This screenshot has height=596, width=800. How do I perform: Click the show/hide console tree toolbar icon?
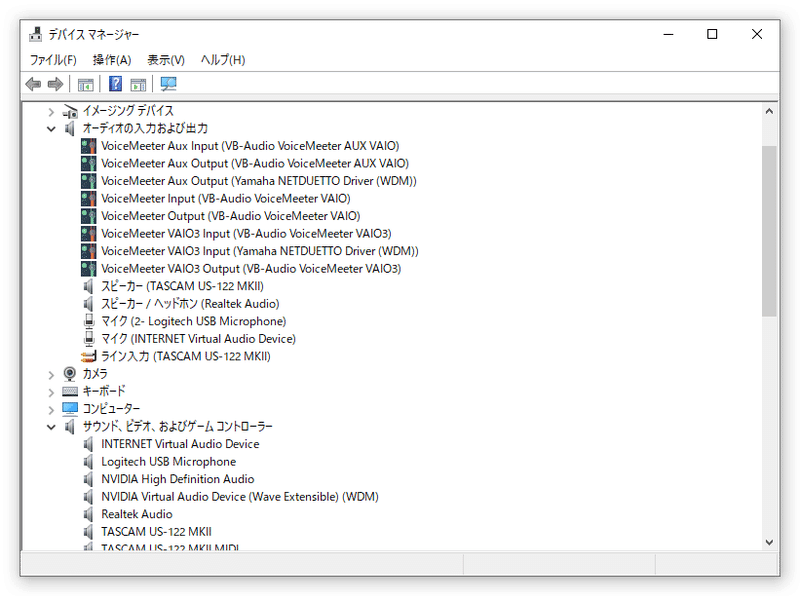[86, 84]
